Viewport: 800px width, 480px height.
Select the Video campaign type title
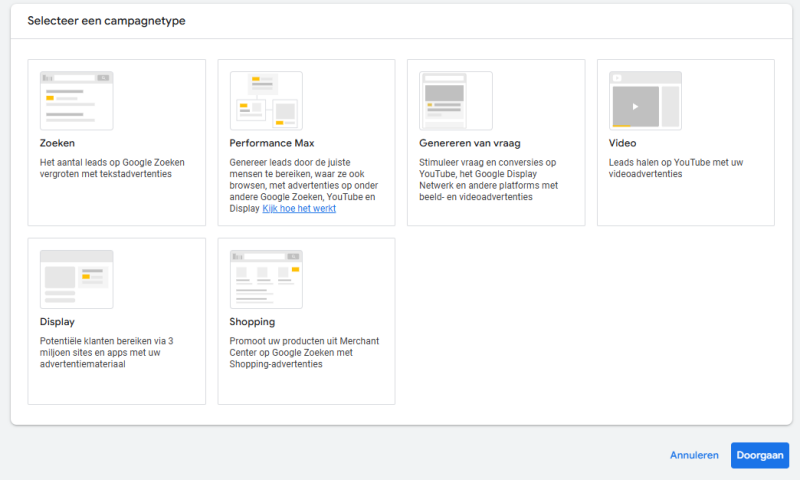[622, 144]
